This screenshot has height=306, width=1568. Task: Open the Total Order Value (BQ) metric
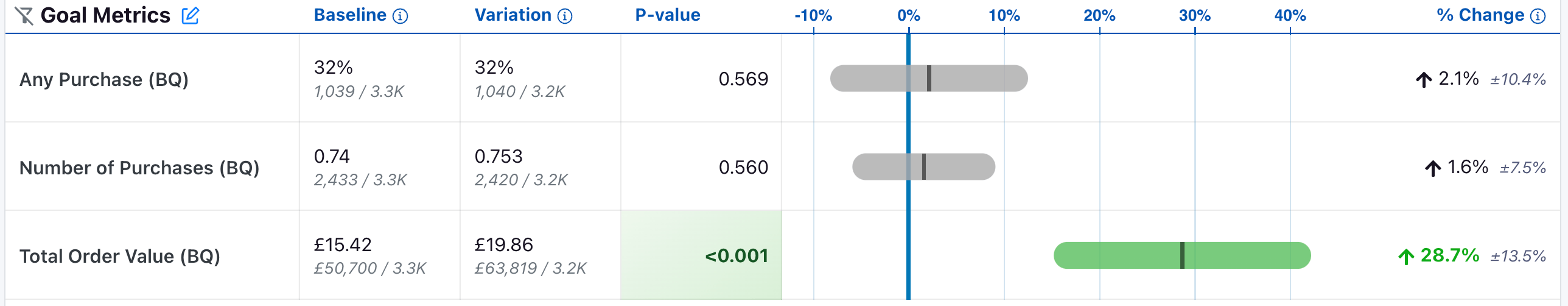[120, 256]
